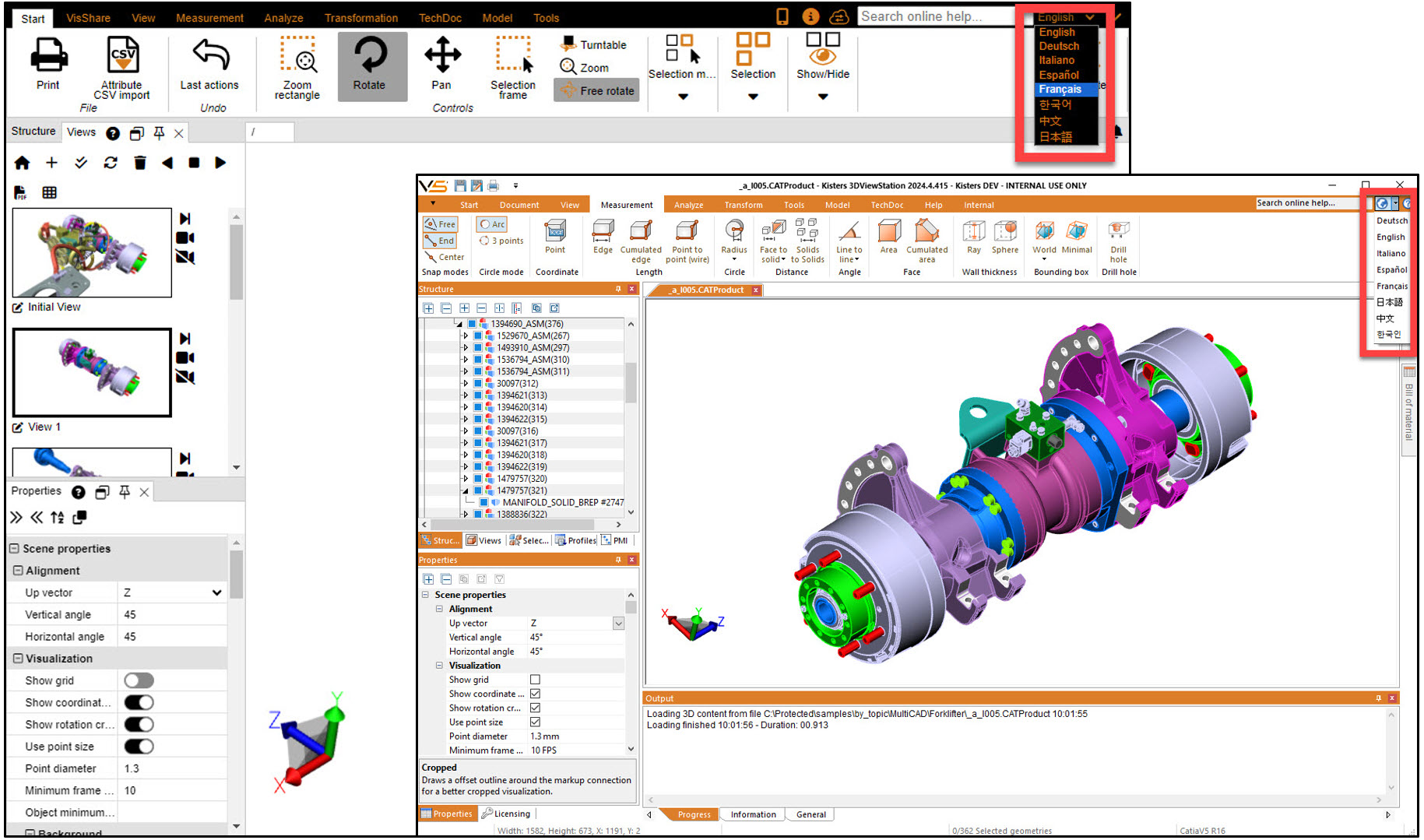Click the Drill hole tool
The width and height of the screenshot is (1424, 840).
pos(1118,241)
